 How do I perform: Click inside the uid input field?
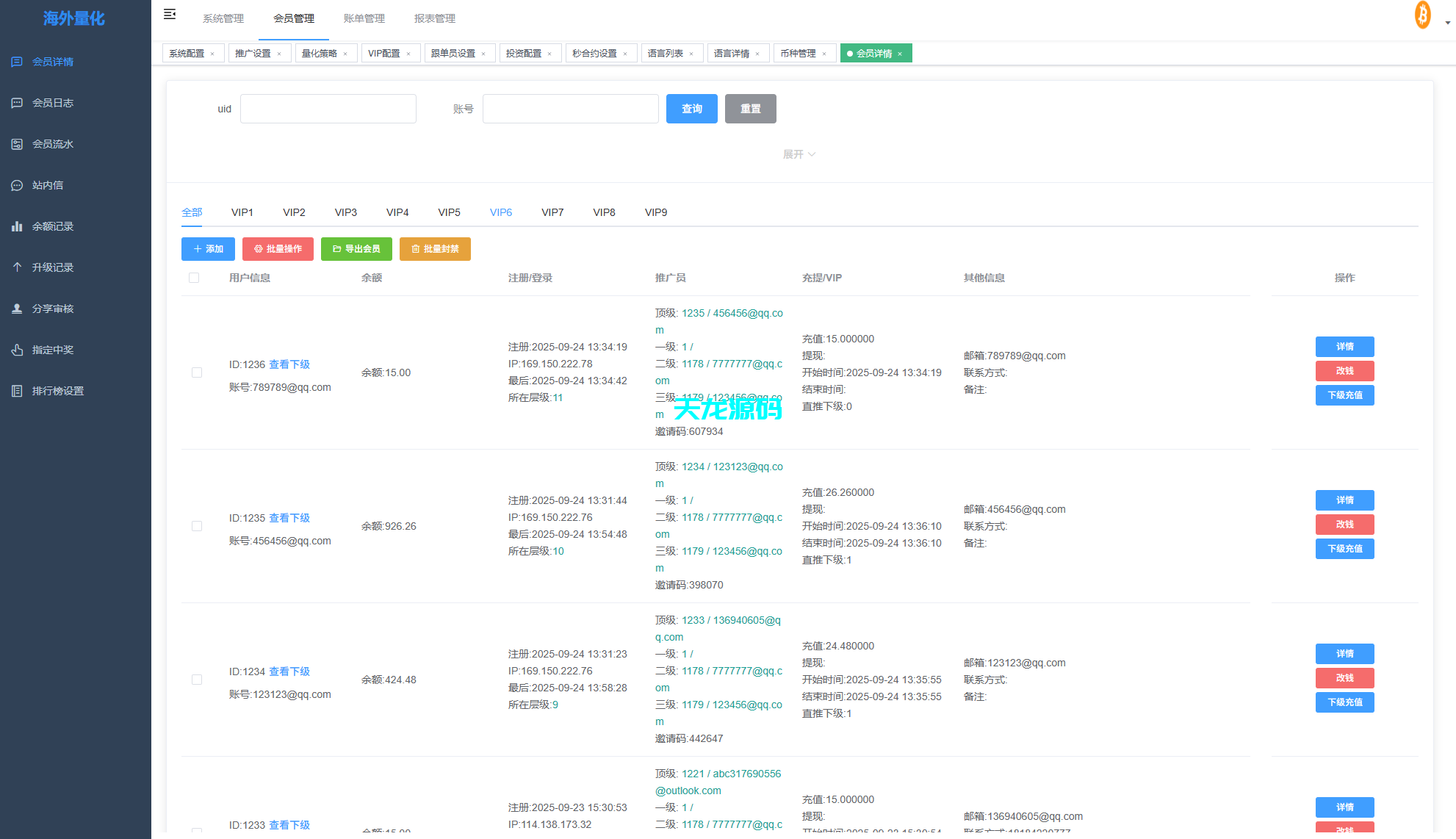pos(328,108)
